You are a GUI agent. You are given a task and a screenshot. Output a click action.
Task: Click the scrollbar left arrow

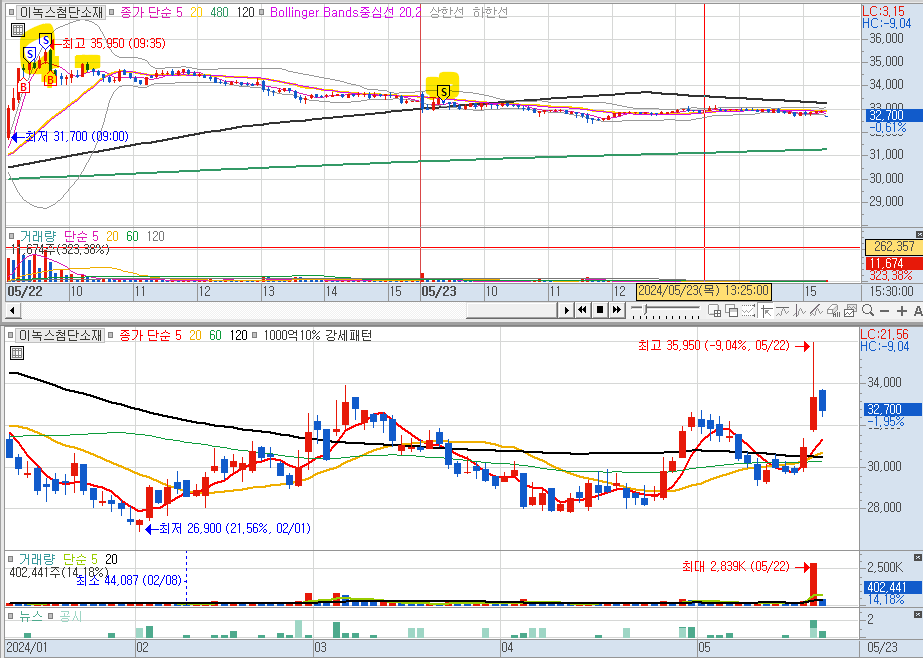click(x=12, y=310)
